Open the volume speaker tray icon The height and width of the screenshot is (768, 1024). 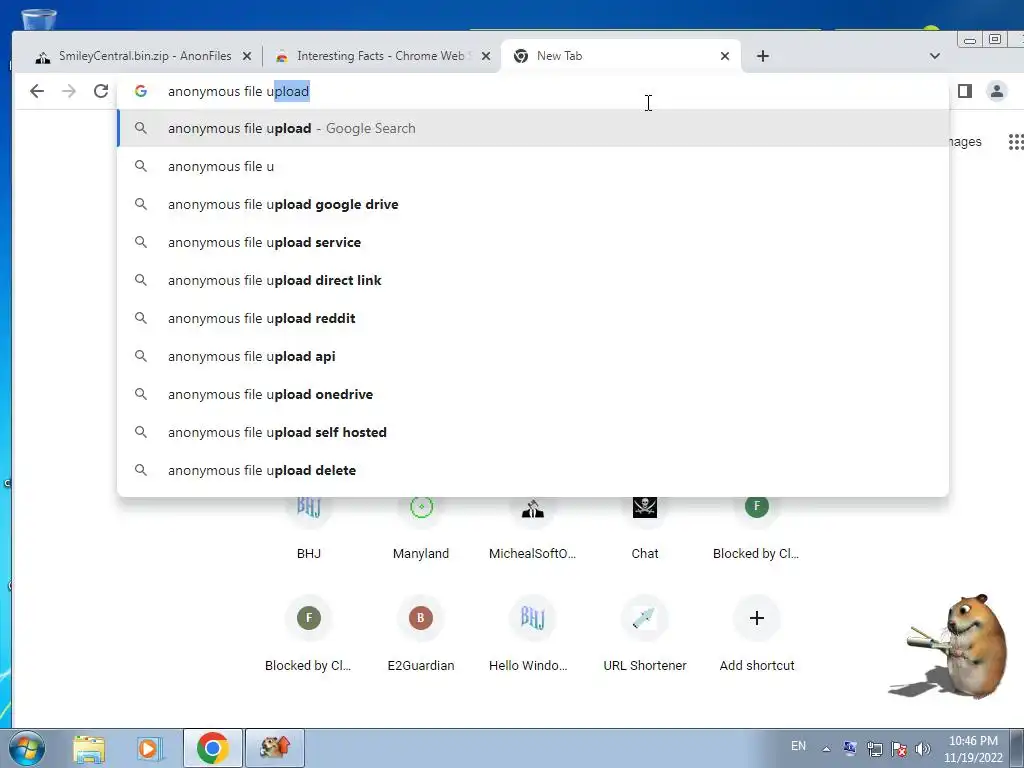[923, 749]
